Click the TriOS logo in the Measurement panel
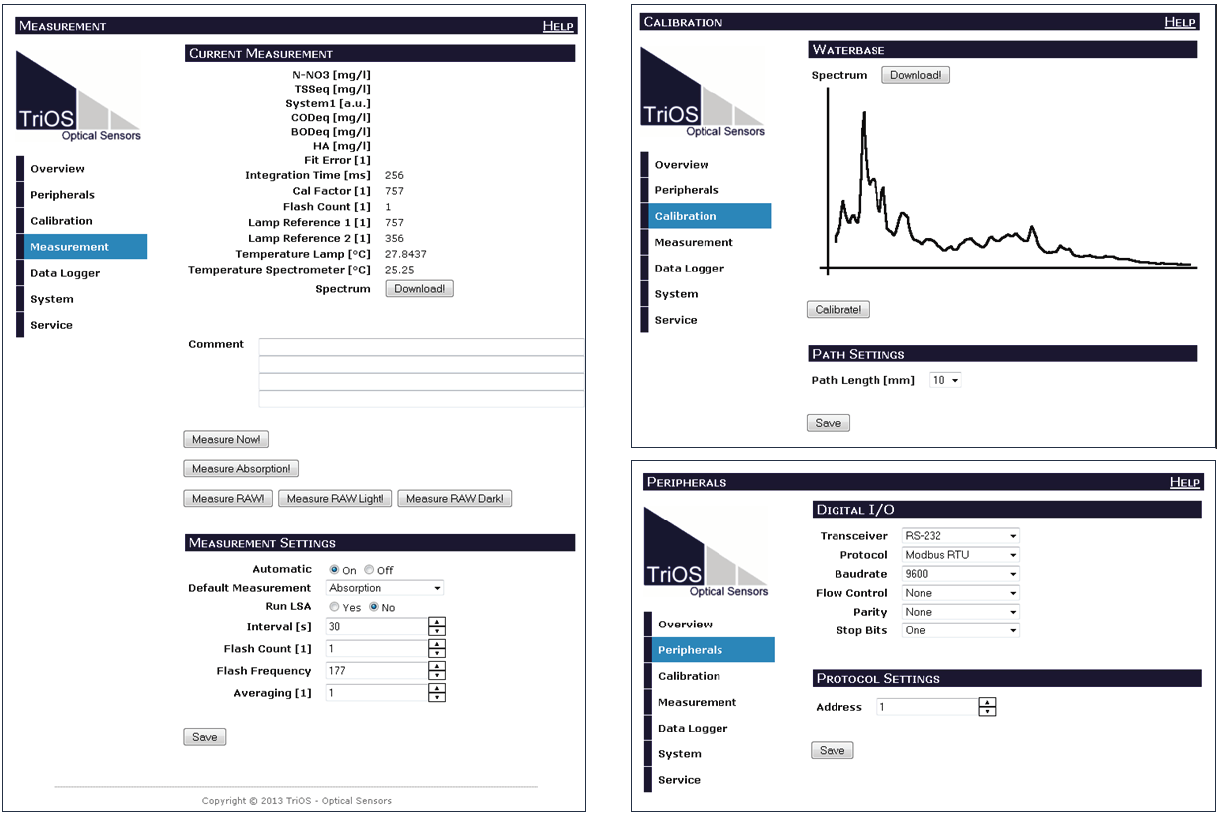 tap(79, 96)
